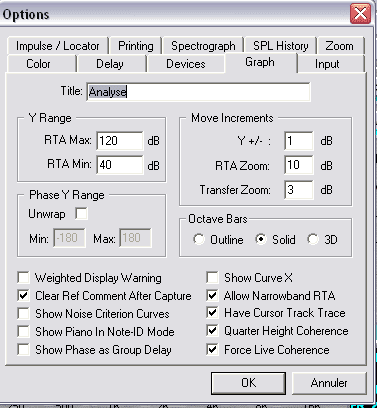This screenshot has height=408, width=377.
Task: Select the SPL History tab
Action: pyautogui.click(x=280, y=46)
